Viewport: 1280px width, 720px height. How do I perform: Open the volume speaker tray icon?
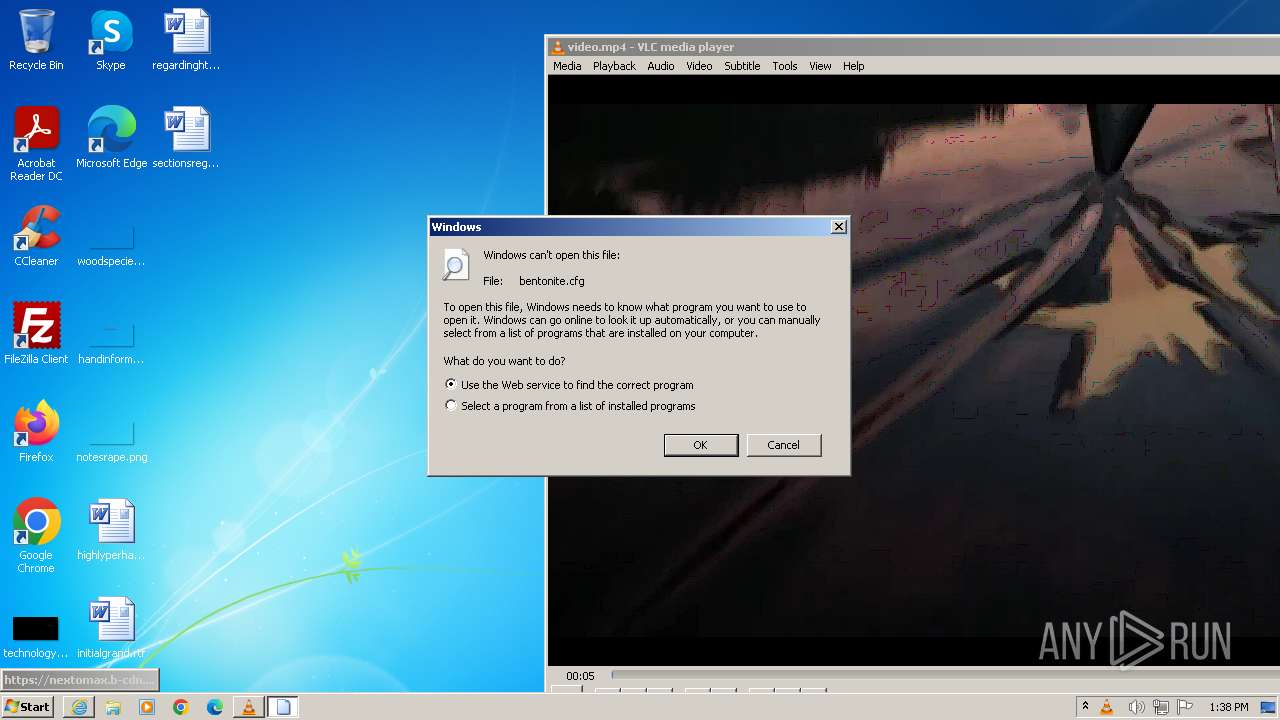coord(1136,707)
